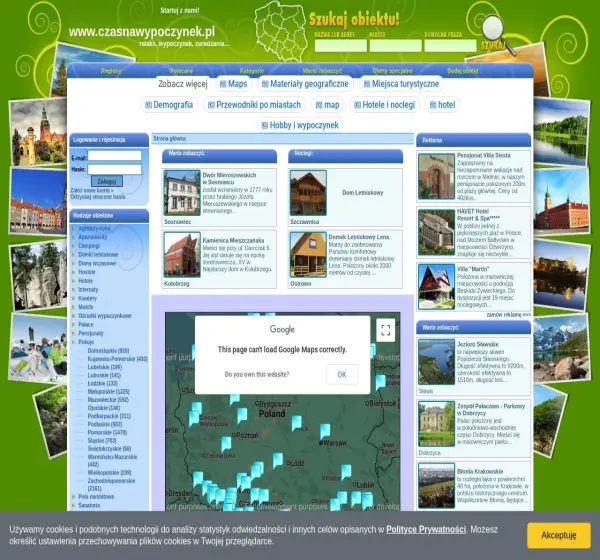Open Pensjonat Villa Siesta thumbnail
Screen dimensions: 600x560
436,176
